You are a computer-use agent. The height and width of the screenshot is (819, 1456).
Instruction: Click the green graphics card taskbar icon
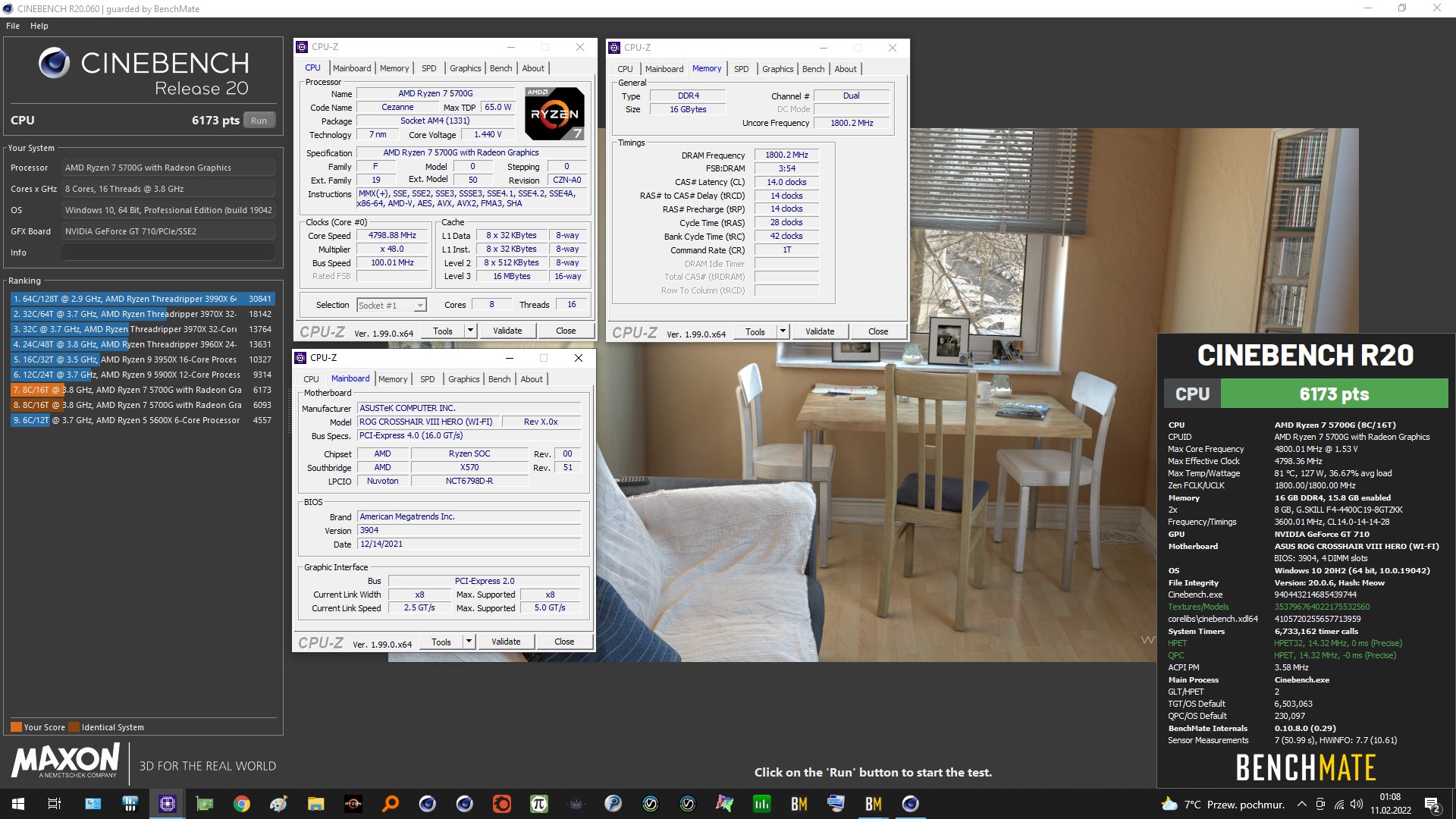205,804
